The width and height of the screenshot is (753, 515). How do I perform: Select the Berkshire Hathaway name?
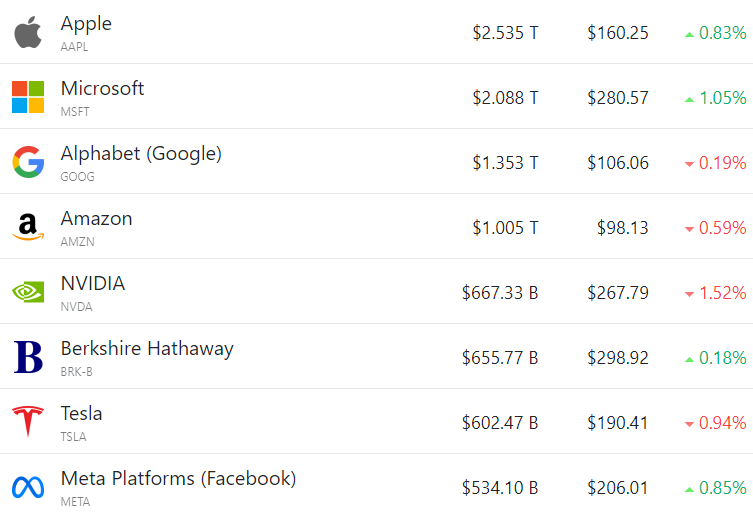[147, 348]
